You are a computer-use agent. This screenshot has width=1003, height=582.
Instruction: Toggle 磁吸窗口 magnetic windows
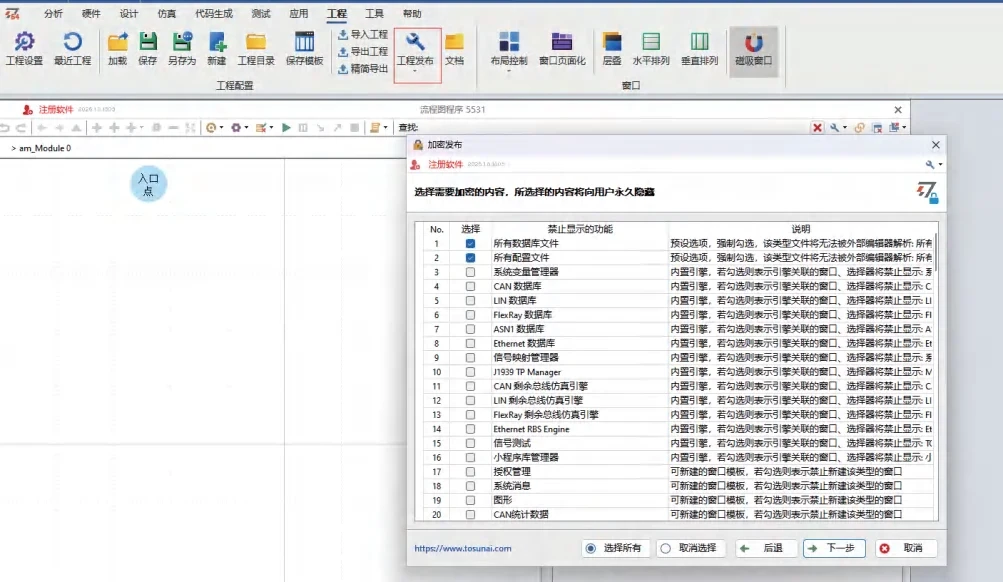(x=754, y=51)
